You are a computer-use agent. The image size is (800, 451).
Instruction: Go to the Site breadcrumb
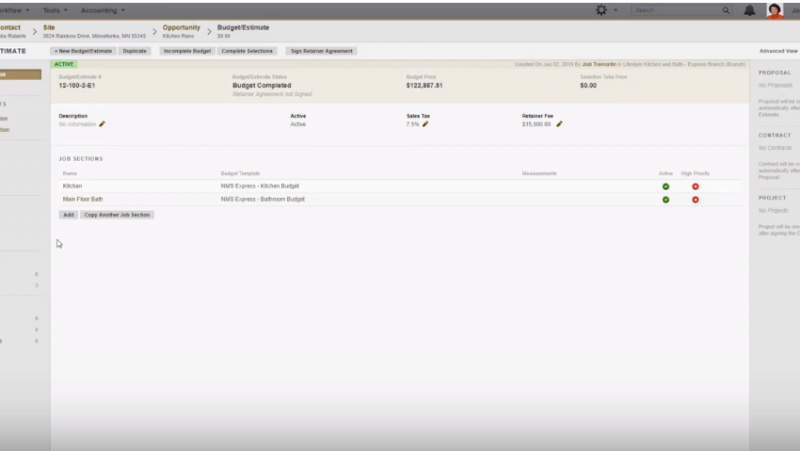[x=50, y=28]
